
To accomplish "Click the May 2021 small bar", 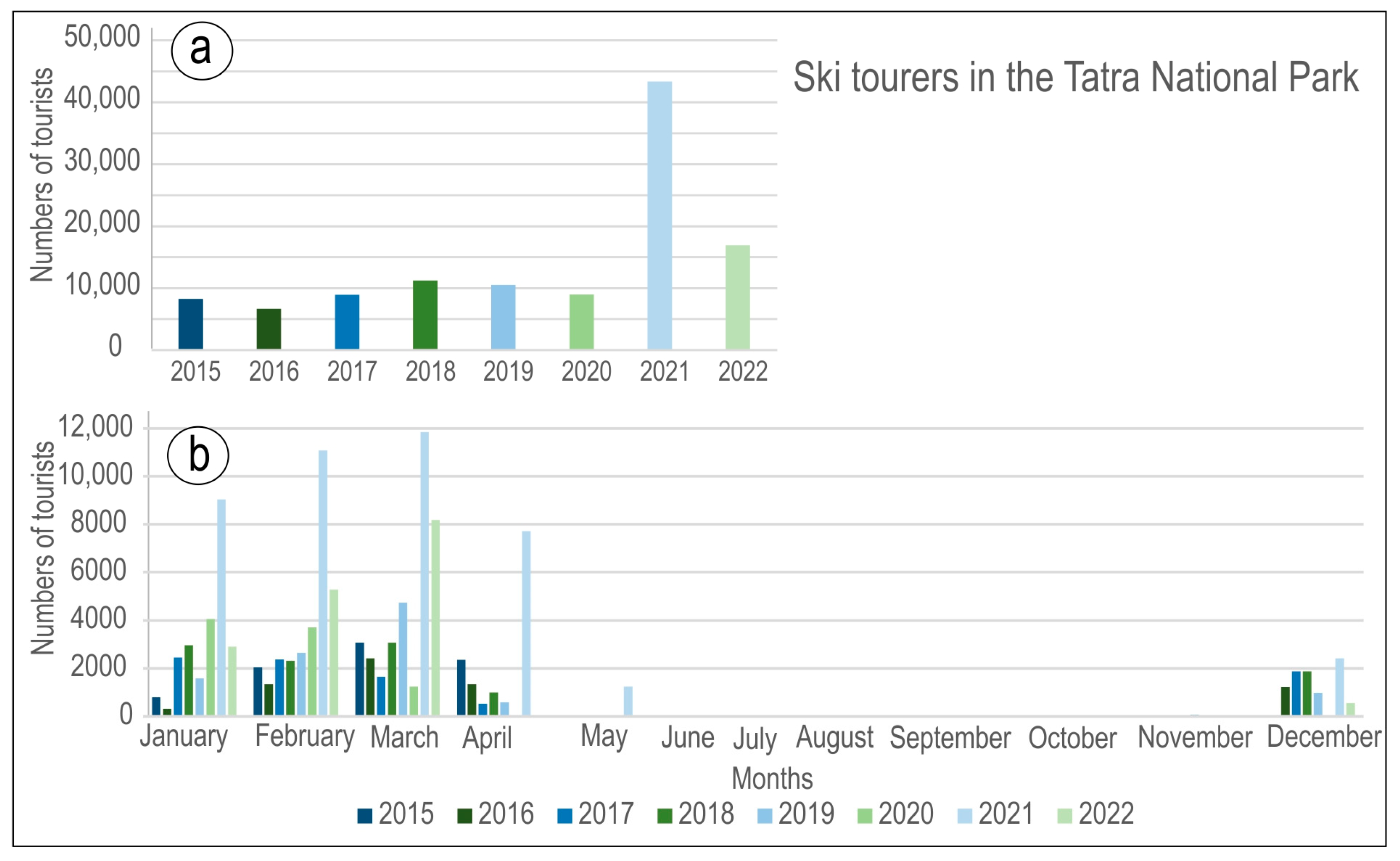I will (x=628, y=701).
